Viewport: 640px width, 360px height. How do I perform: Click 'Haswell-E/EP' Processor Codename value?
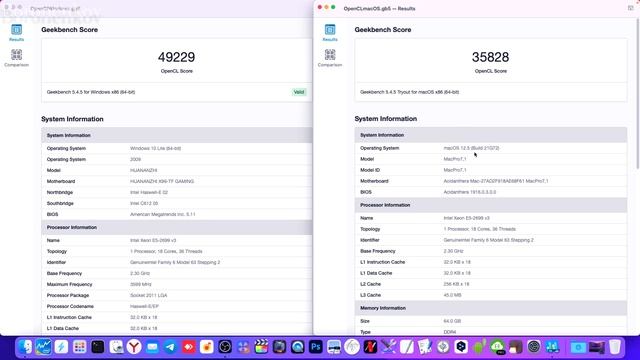(144, 306)
